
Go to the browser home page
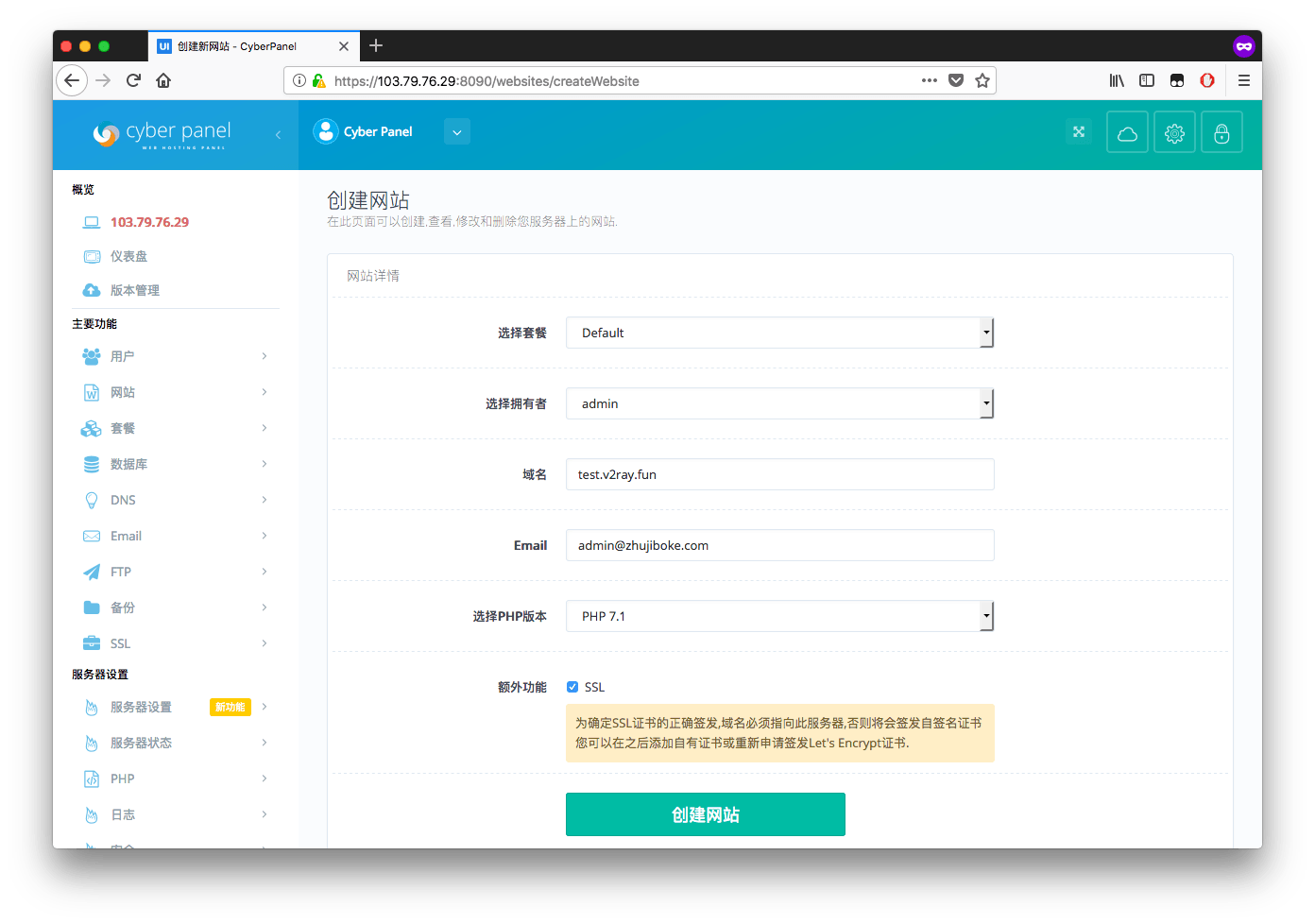pyautogui.click(x=163, y=80)
